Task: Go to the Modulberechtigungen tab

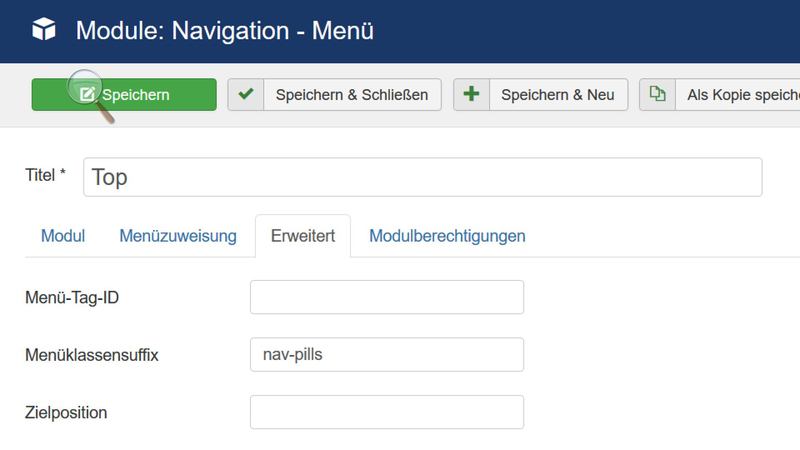Action: pos(447,236)
